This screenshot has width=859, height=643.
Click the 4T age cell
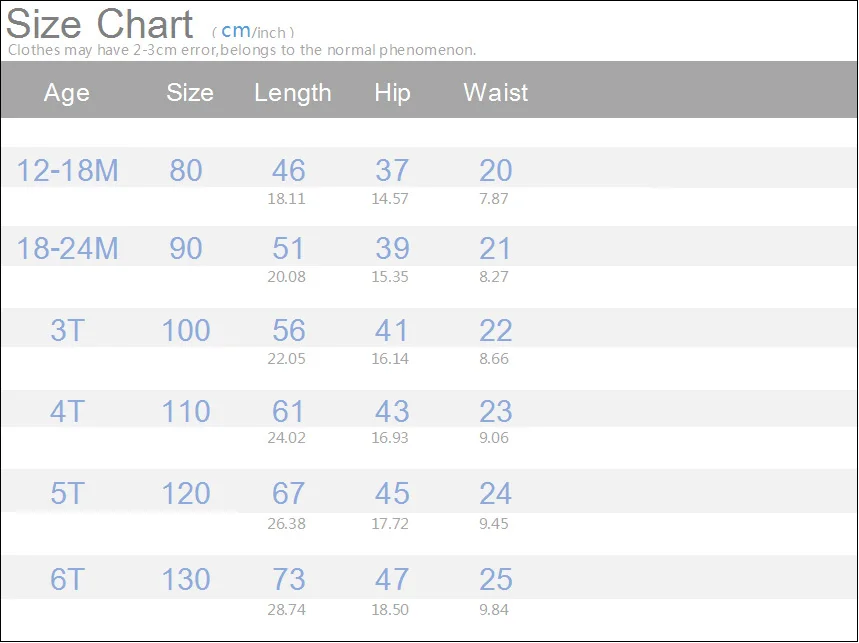(67, 412)
